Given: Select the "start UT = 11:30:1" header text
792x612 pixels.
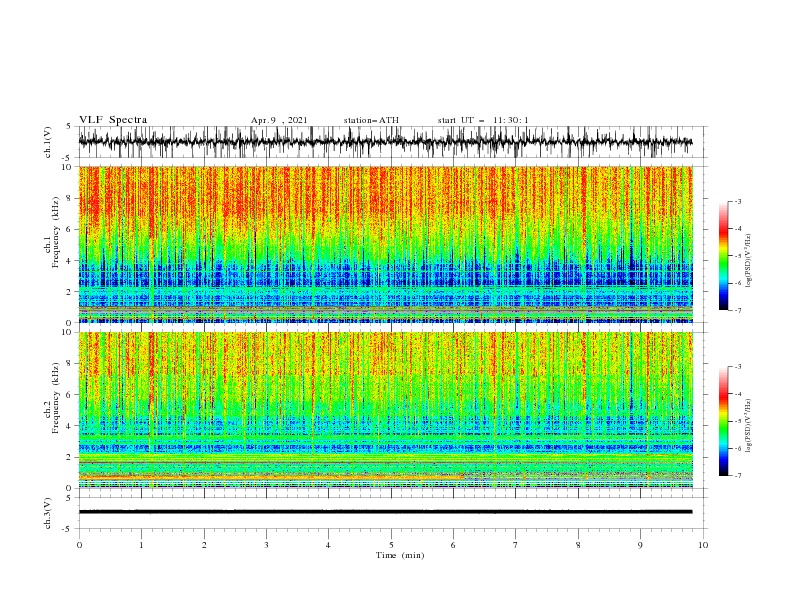Looking at the screenshot, I should tap(483, 120).
